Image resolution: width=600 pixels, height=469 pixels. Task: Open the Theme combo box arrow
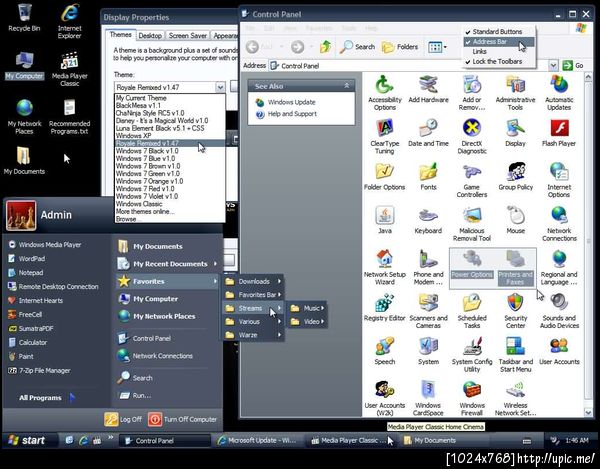(220, 87)
